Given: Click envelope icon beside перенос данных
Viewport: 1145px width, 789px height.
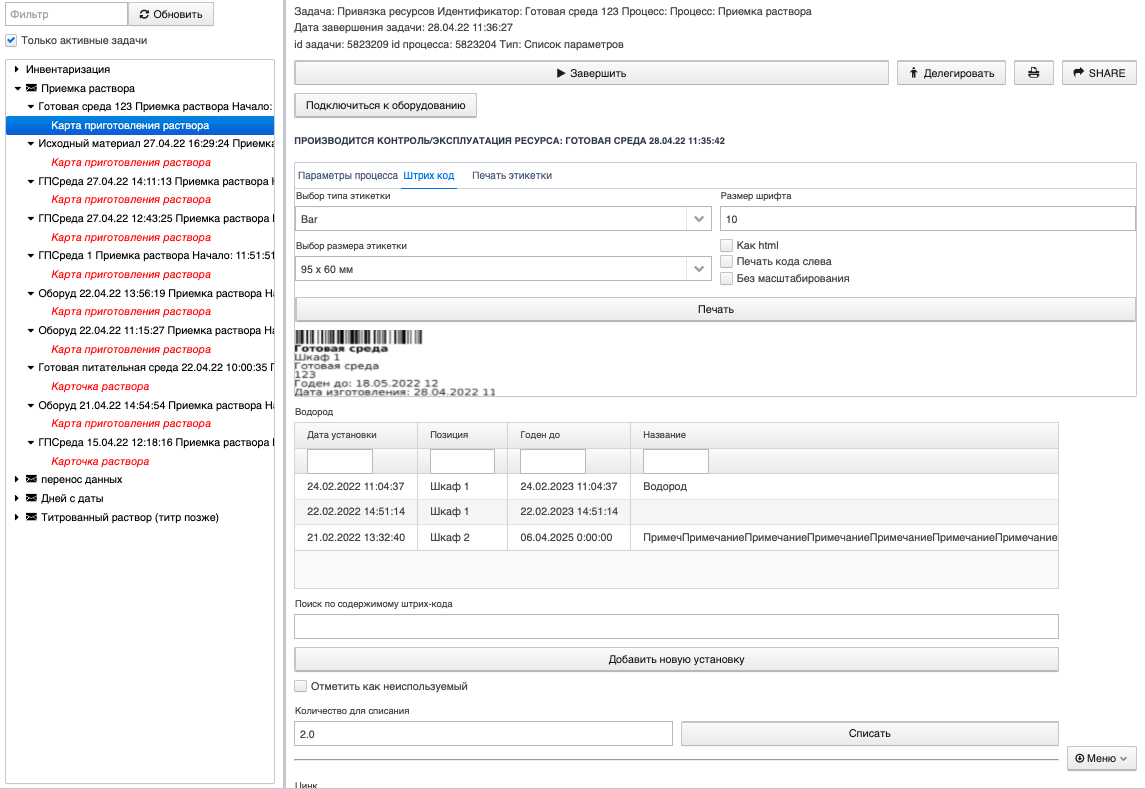Looking at the screenshot, I should [x=31, y=479].
